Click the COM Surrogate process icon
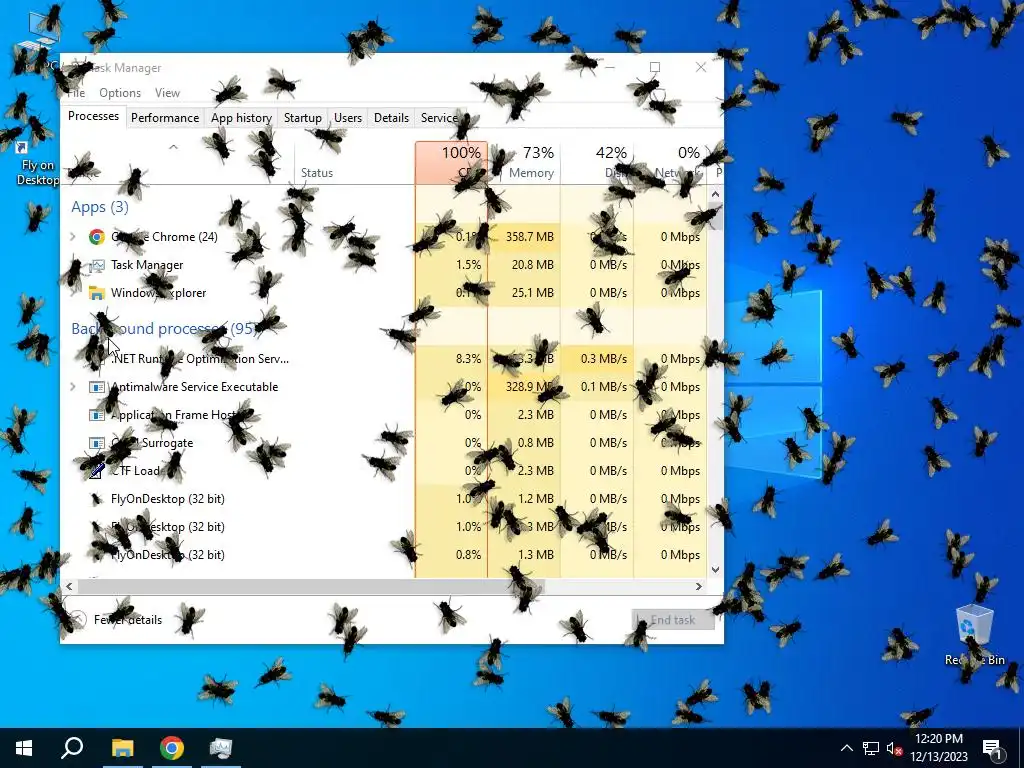This screenshot has height=768, width=1024. click(x=97, y=443)
